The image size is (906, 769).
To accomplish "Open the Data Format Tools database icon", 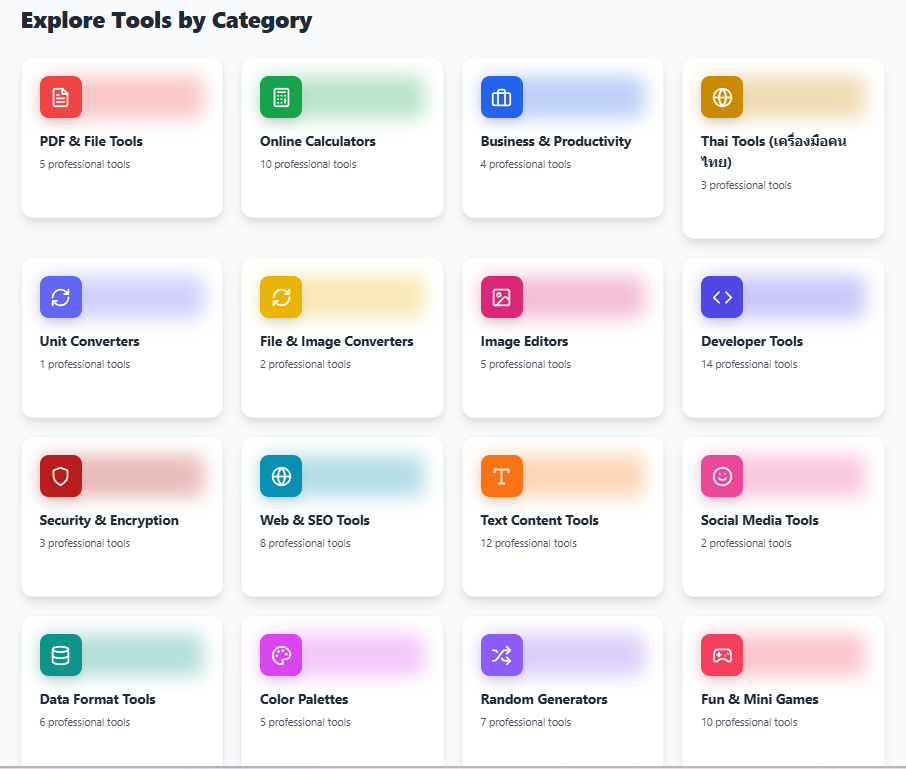I will click(60, 655).
